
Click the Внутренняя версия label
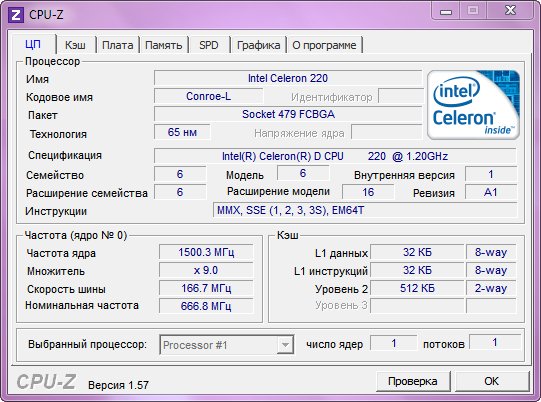404,175
